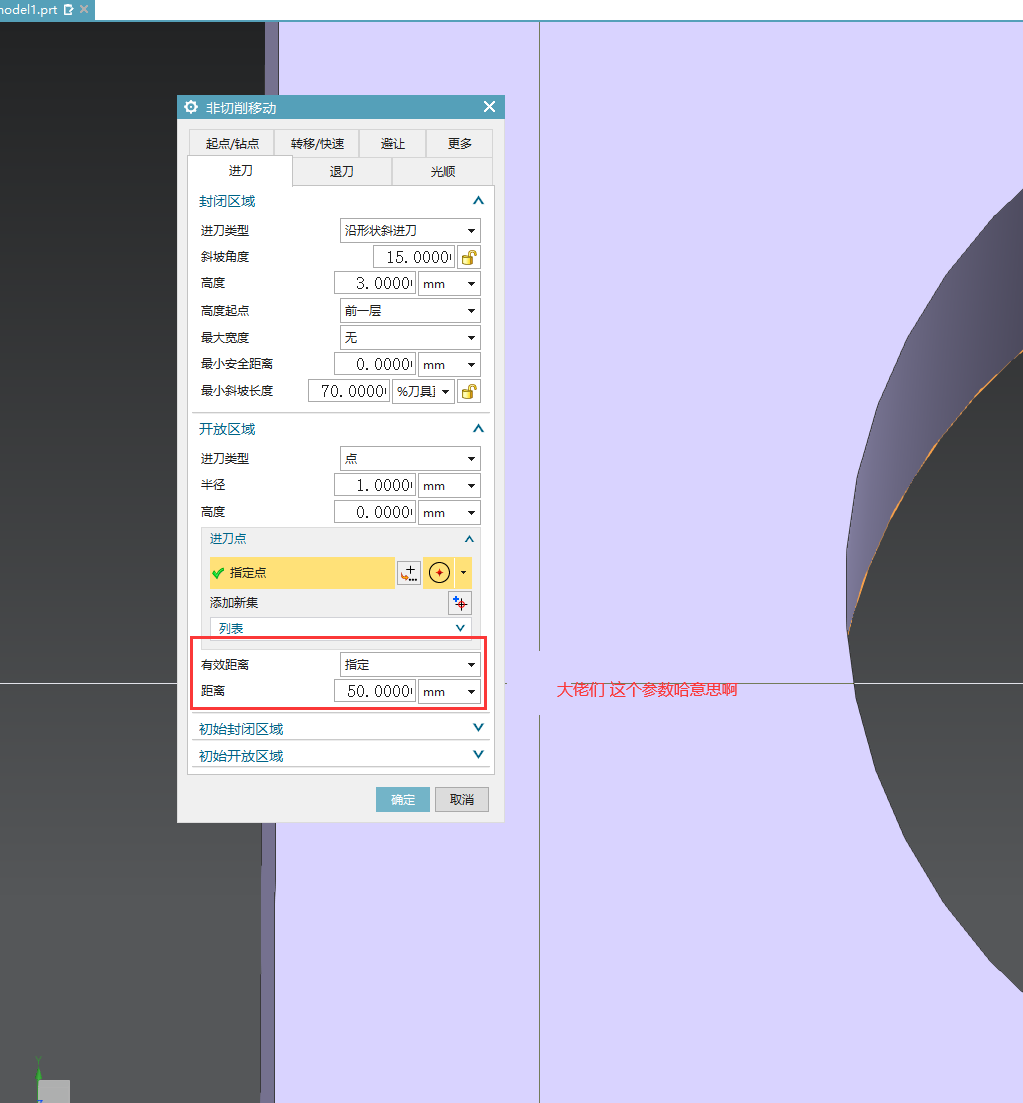Open unit dropdown for 最小安全距离

tap(449, 364)
